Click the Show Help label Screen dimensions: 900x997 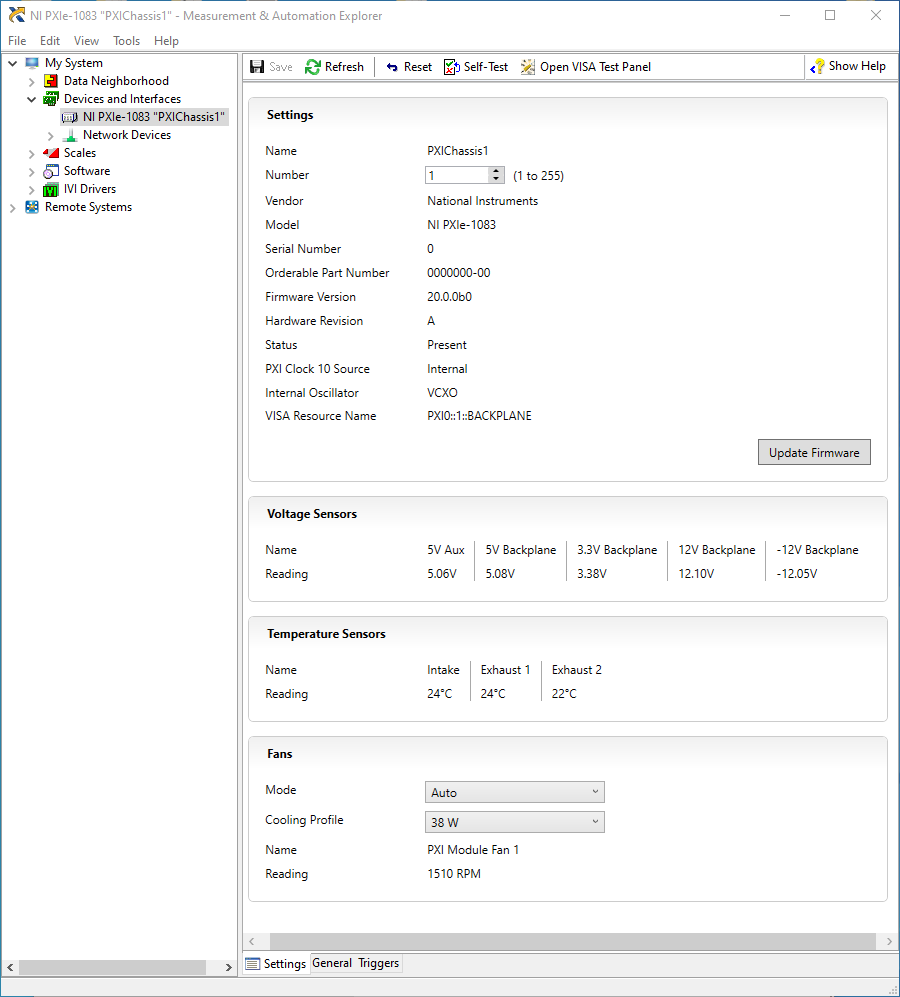pos(857,66)
